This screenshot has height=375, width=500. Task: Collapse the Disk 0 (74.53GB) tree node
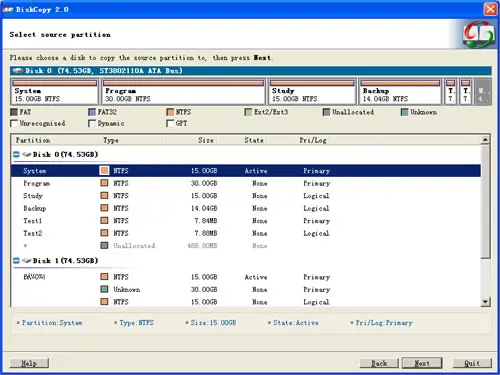[x=16, y=154]
